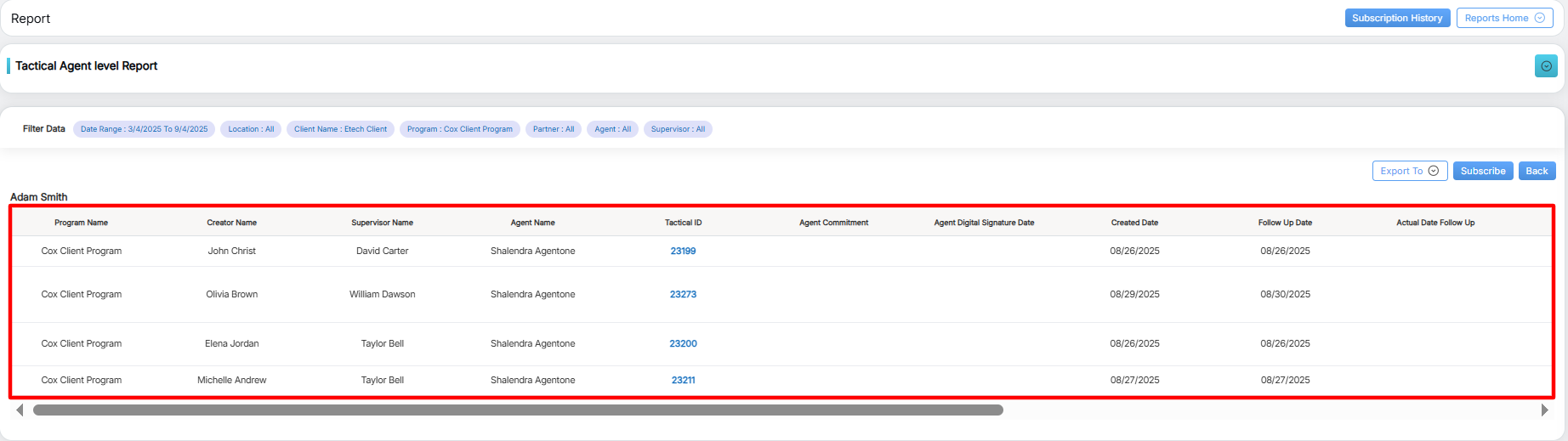This screenshot has width=1568, height=441.
Task: Click the horizontal scrollbar thumb
Action: pos(517,410)
